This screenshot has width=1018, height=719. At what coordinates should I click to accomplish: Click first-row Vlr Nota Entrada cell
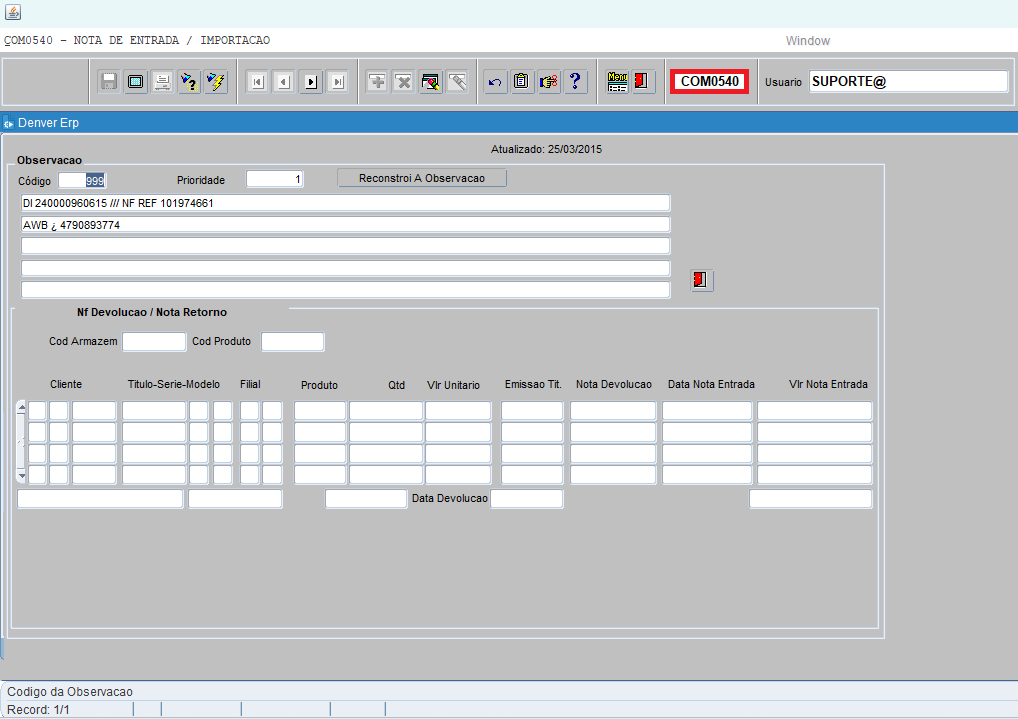(815, 410)
